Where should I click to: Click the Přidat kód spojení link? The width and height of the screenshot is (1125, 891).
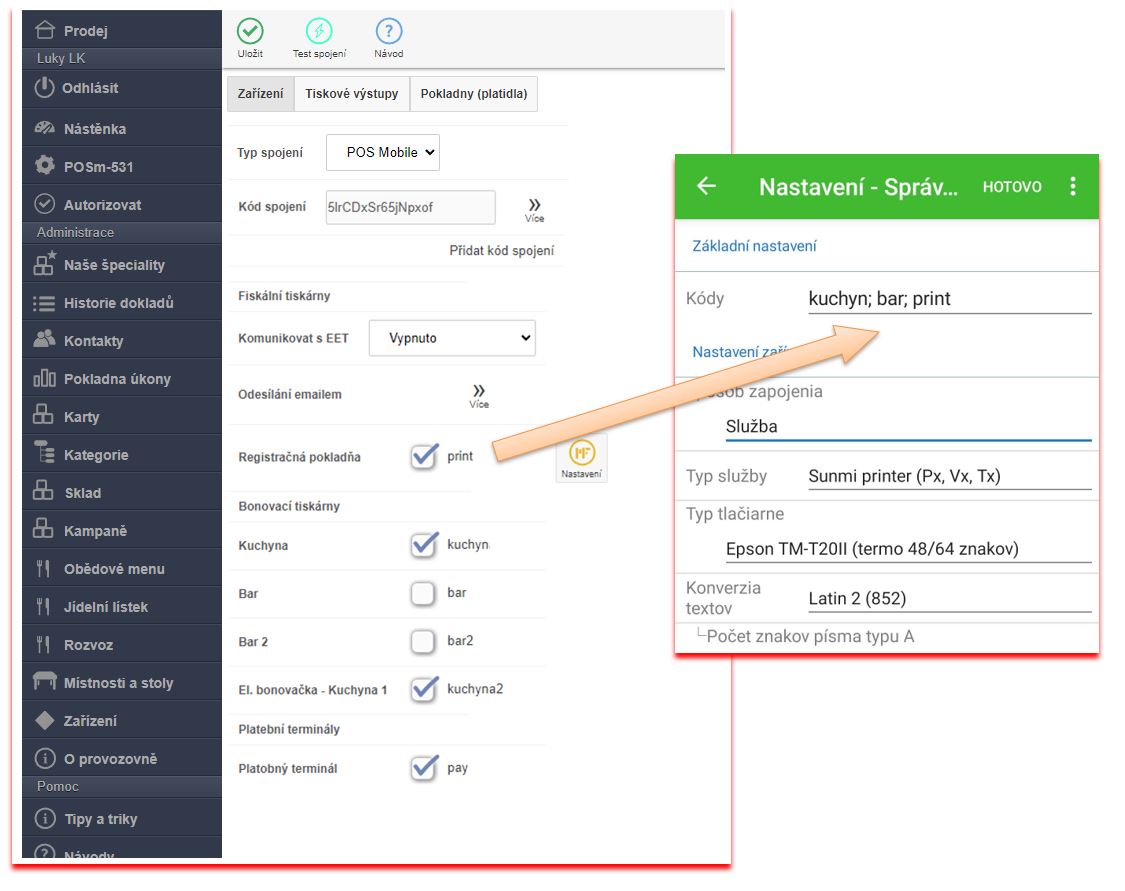click(x=501, y=251)
